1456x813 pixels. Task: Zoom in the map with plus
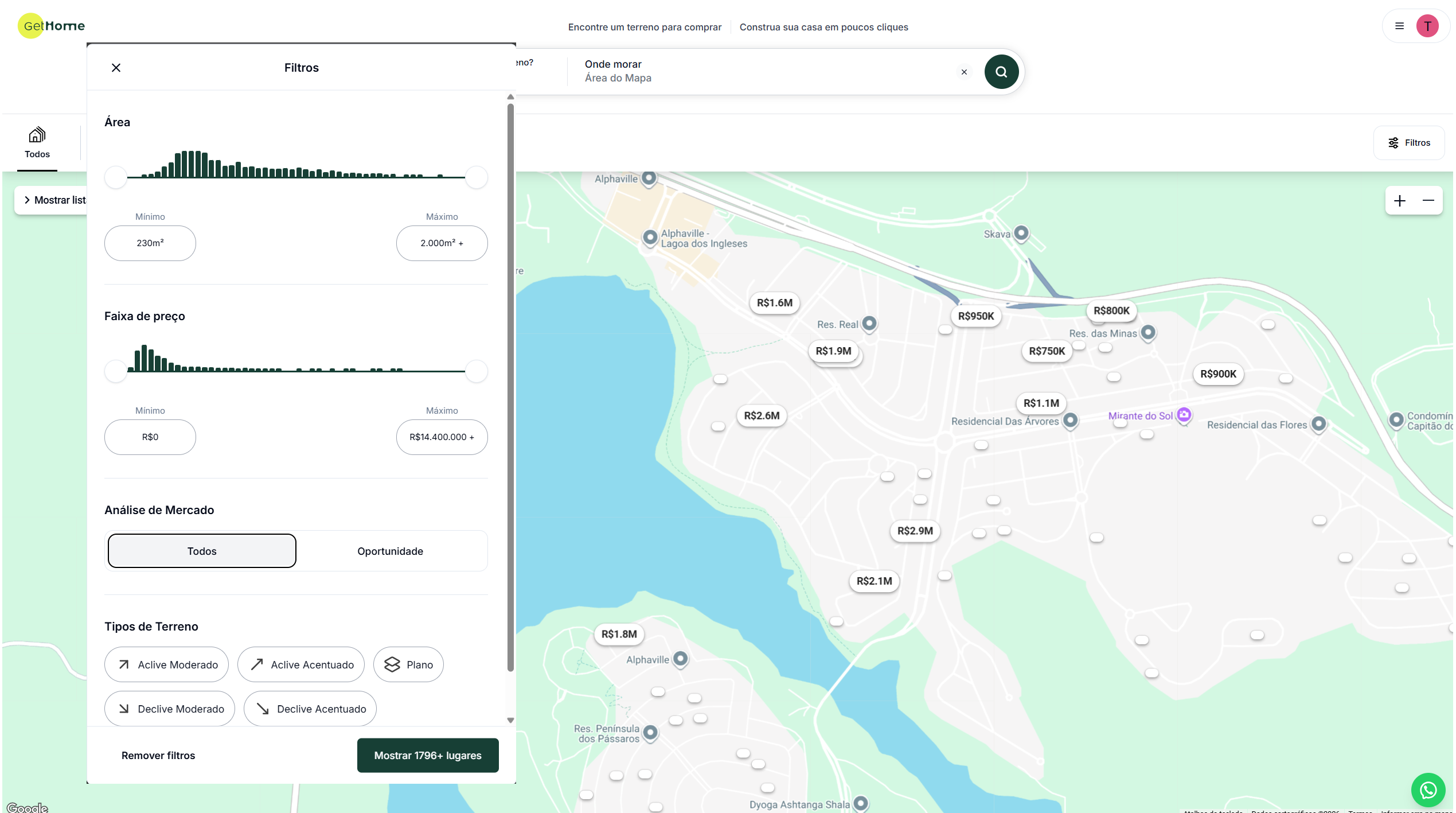click(x=1400, y=200)
